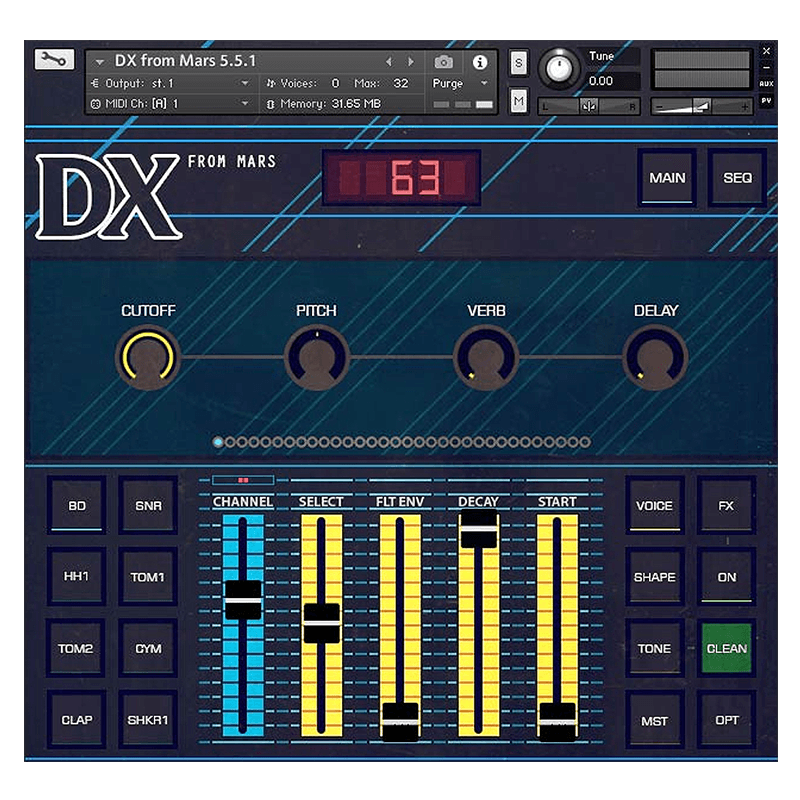Image resolution: width=800 pixels, height=800 pixels.
Task: Click the DECAY fader handle
Action: coord(479,529)
